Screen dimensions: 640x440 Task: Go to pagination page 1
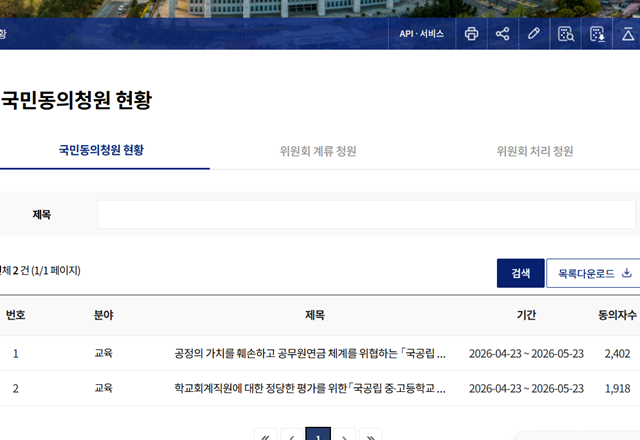pos(318,434)
